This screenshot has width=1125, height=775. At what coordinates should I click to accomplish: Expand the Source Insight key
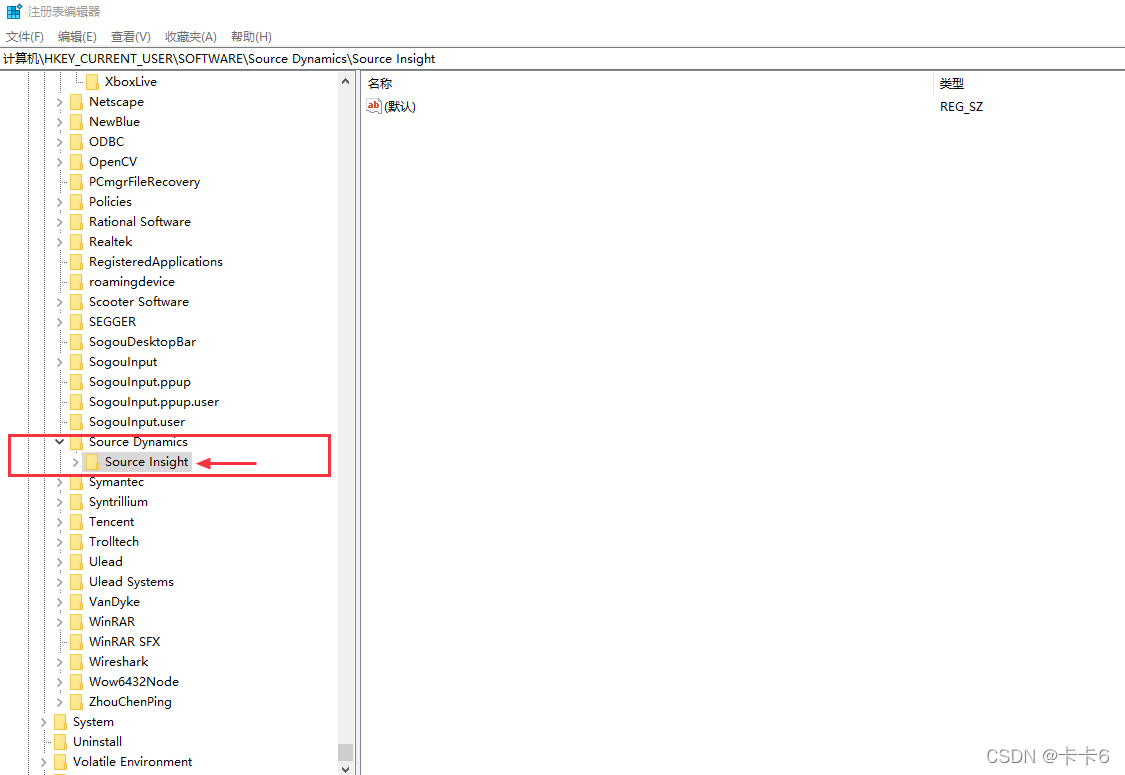click(75, 462)
